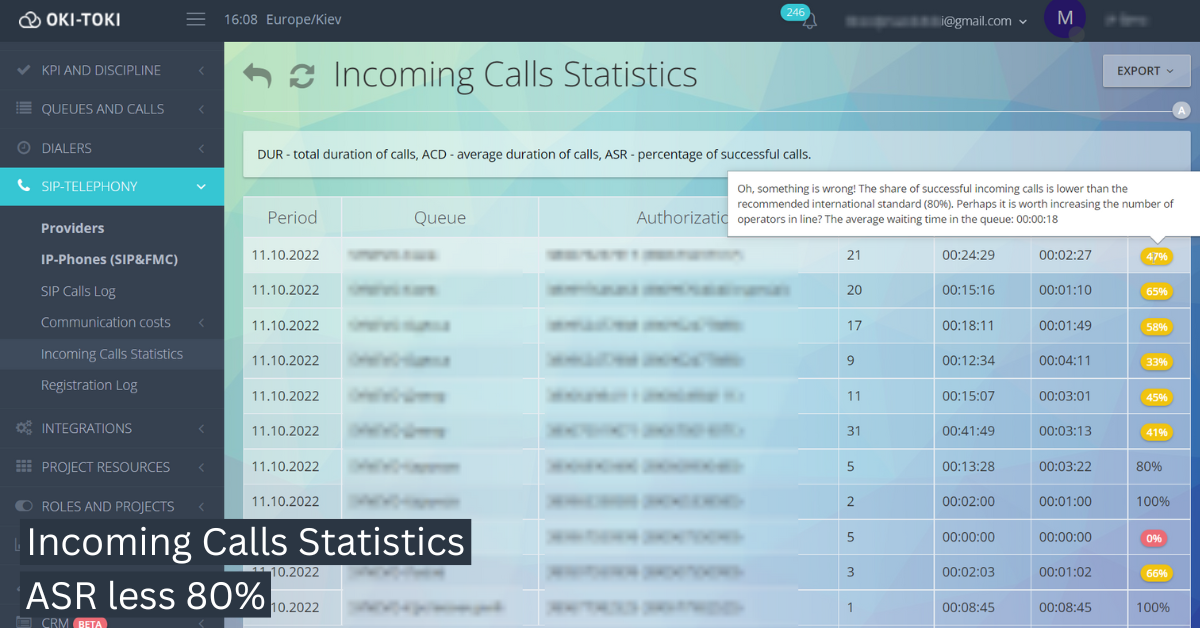Click the Integrations gears icon

[24, 428]
